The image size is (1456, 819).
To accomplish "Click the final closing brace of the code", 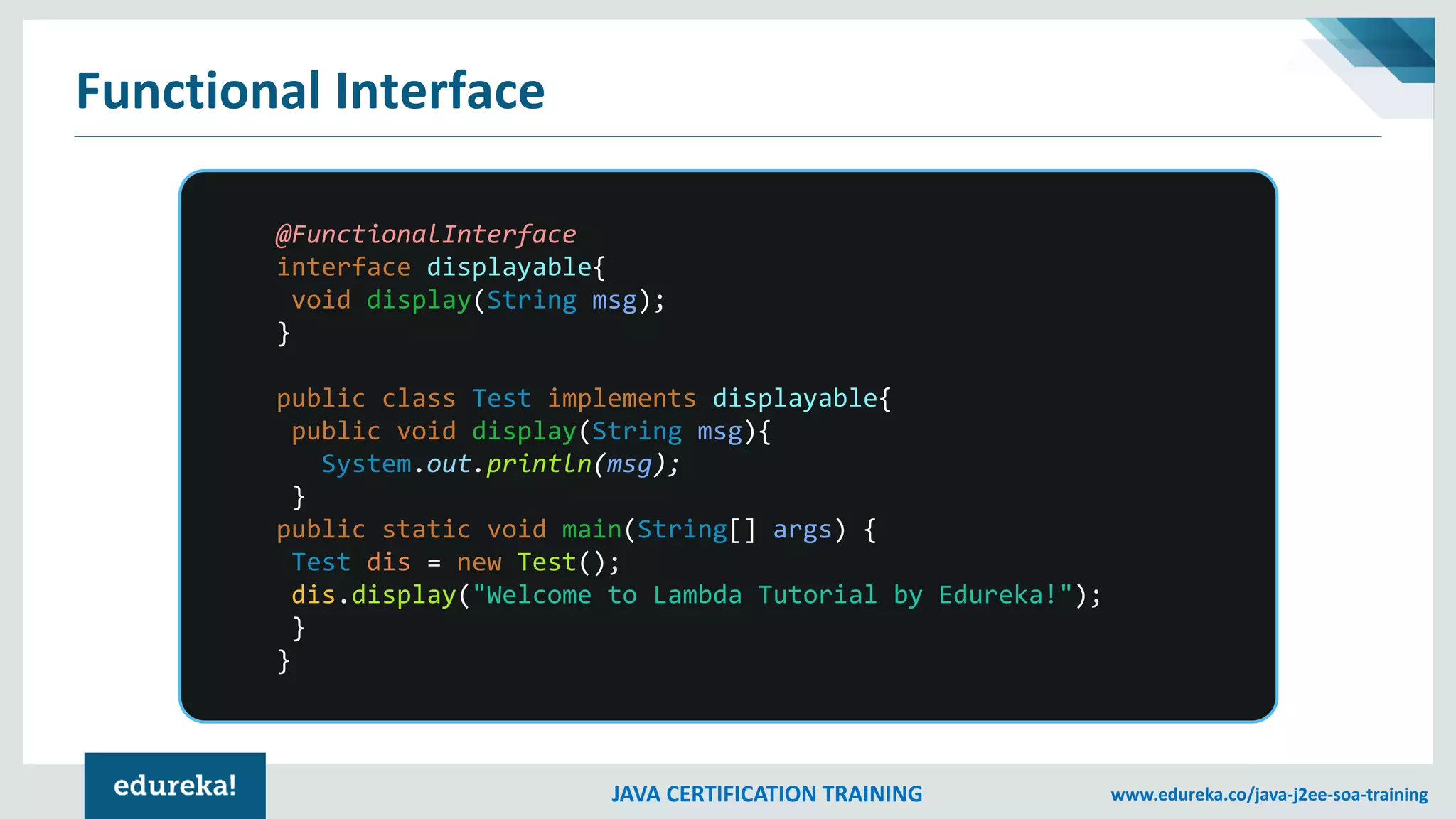I will click(x=284, y=661).
